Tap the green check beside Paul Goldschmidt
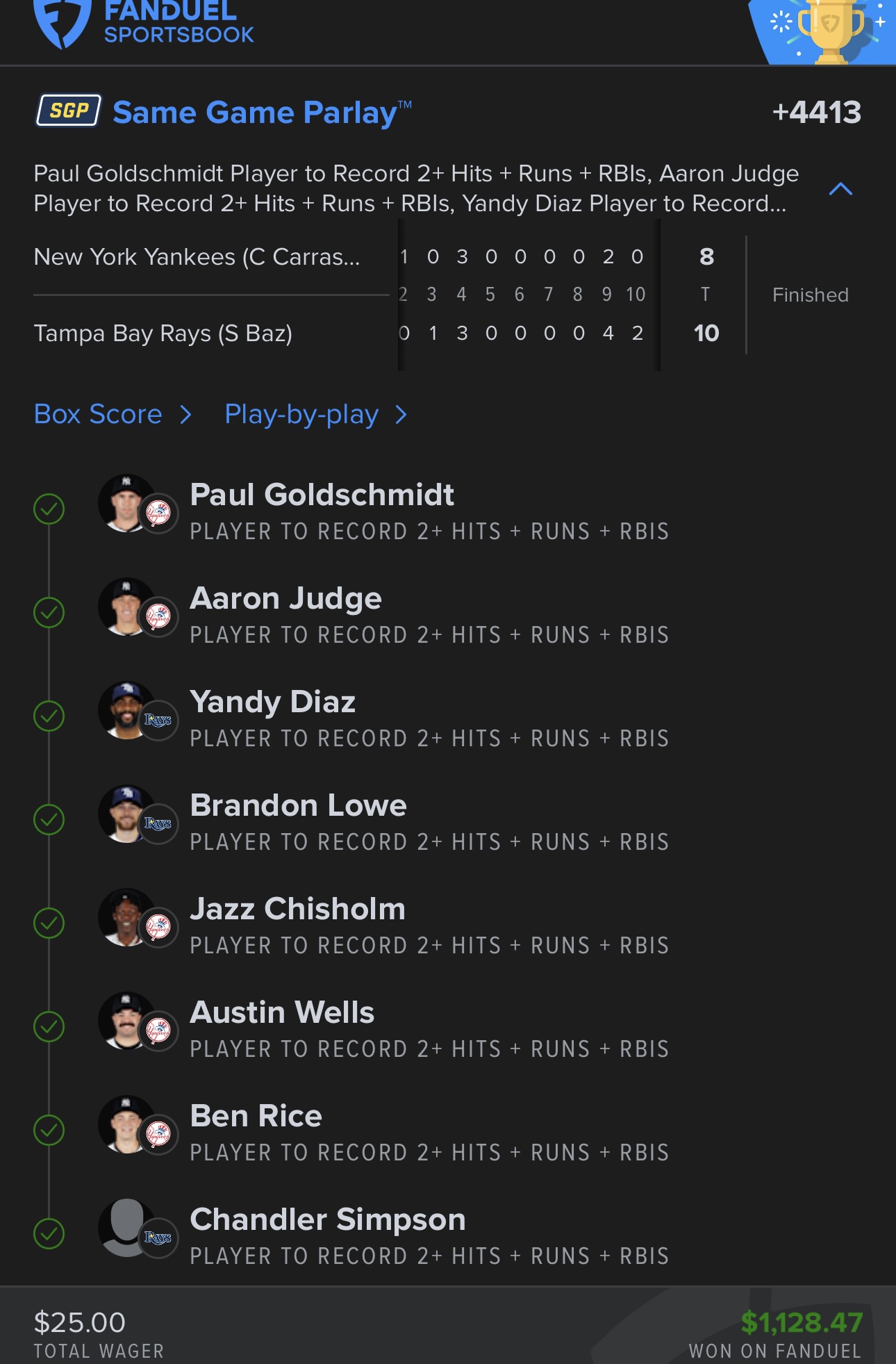 point(49,509)
